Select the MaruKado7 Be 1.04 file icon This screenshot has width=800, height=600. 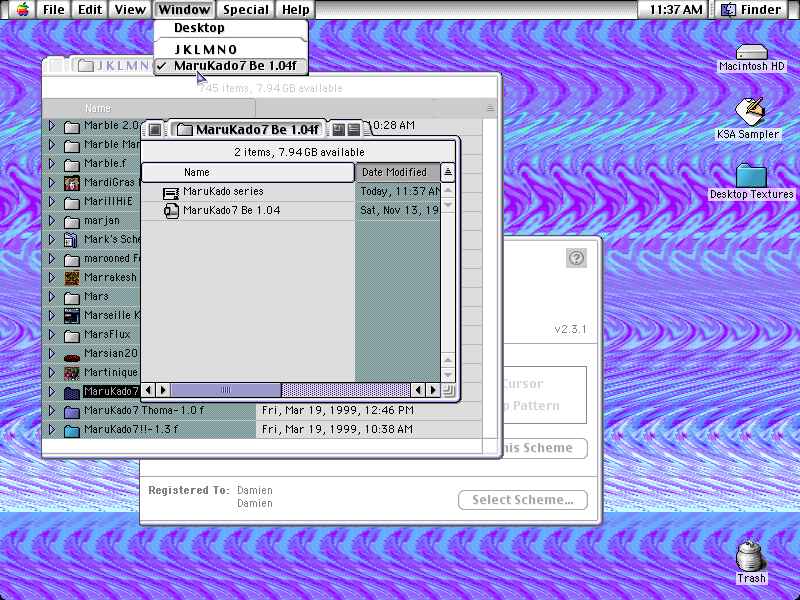(171, 211)
